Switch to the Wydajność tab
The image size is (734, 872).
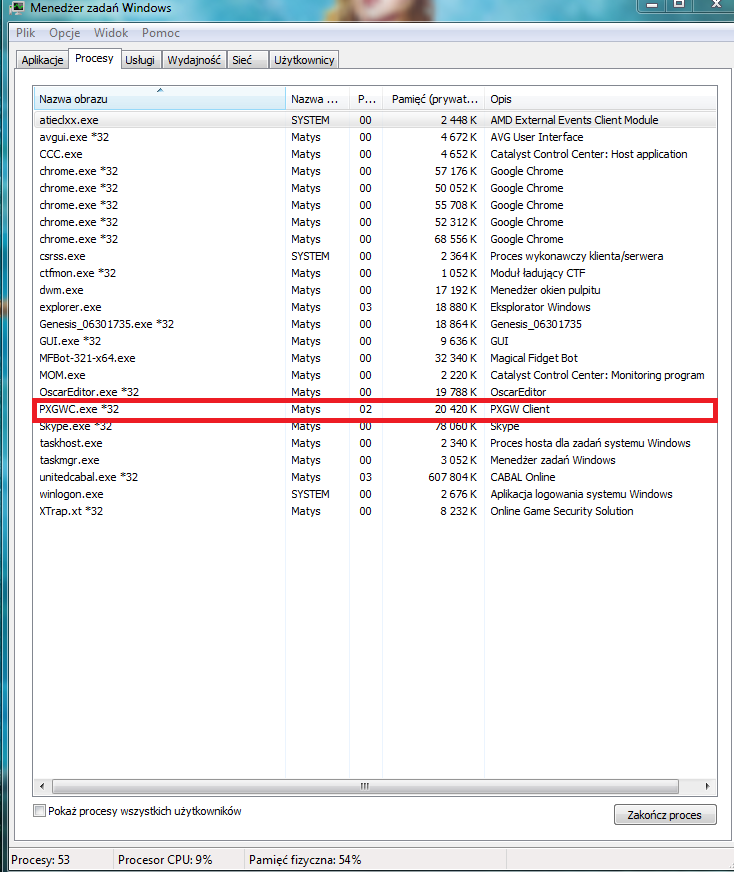194,60
